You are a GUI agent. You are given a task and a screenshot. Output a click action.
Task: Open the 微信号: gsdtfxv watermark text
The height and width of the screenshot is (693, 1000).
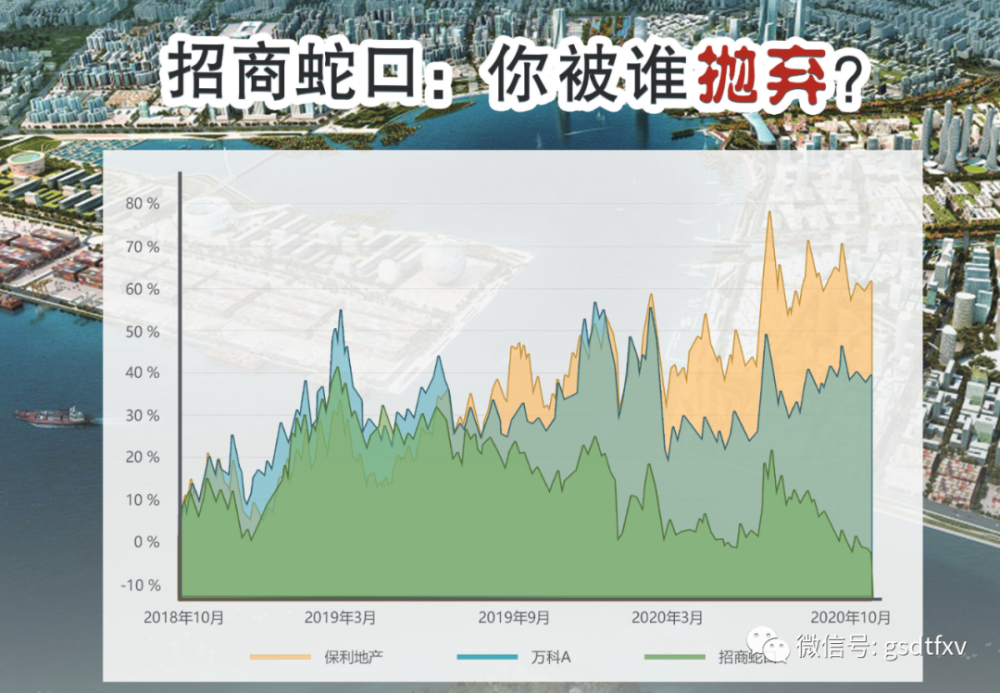click(x=881, y=646)
